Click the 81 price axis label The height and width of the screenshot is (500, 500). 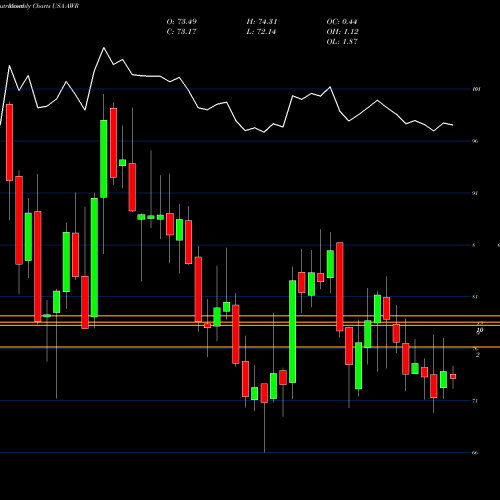[x=475, y=297]
